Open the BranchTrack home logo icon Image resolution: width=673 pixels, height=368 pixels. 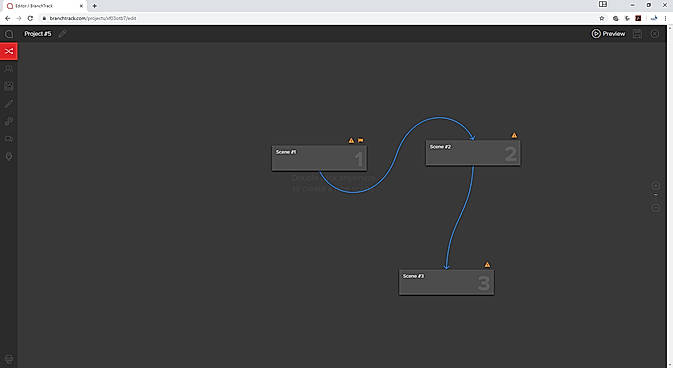(9, 34)
